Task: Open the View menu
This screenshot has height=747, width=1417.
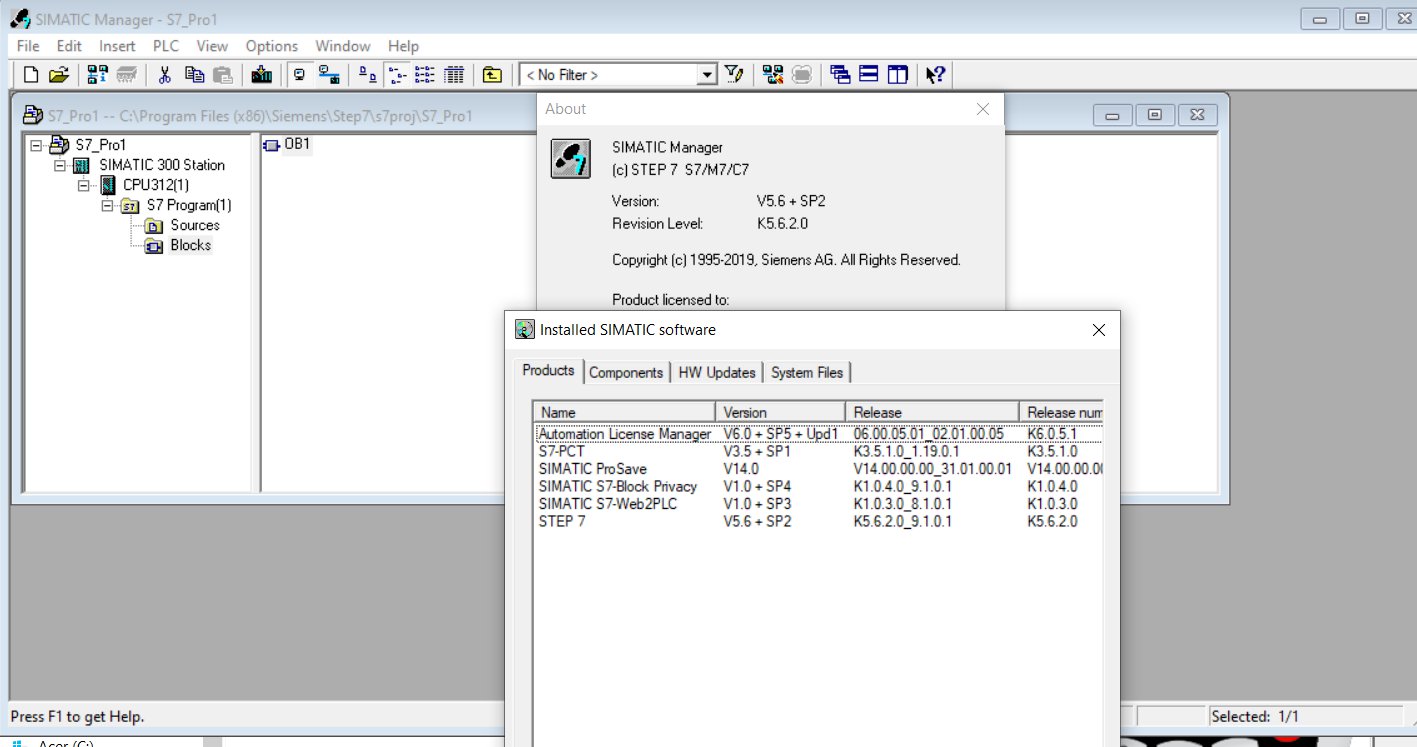Action: pos(212,46)
